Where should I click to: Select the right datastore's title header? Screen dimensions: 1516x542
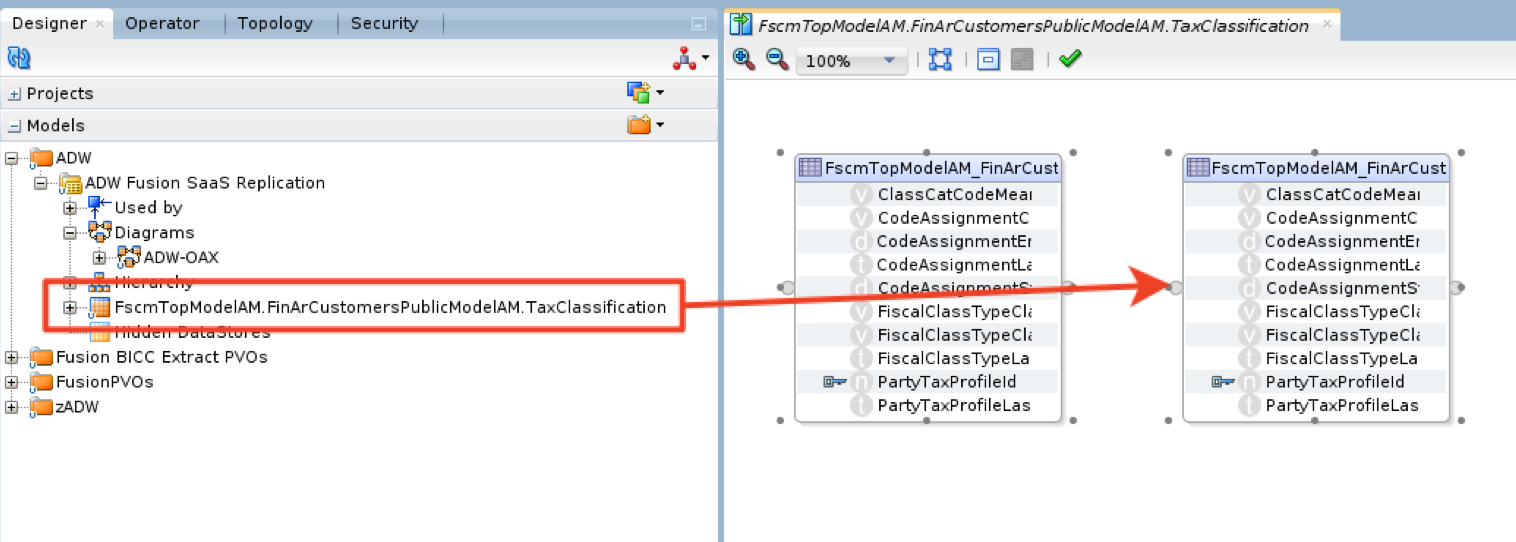click(x=1316, y=168)
